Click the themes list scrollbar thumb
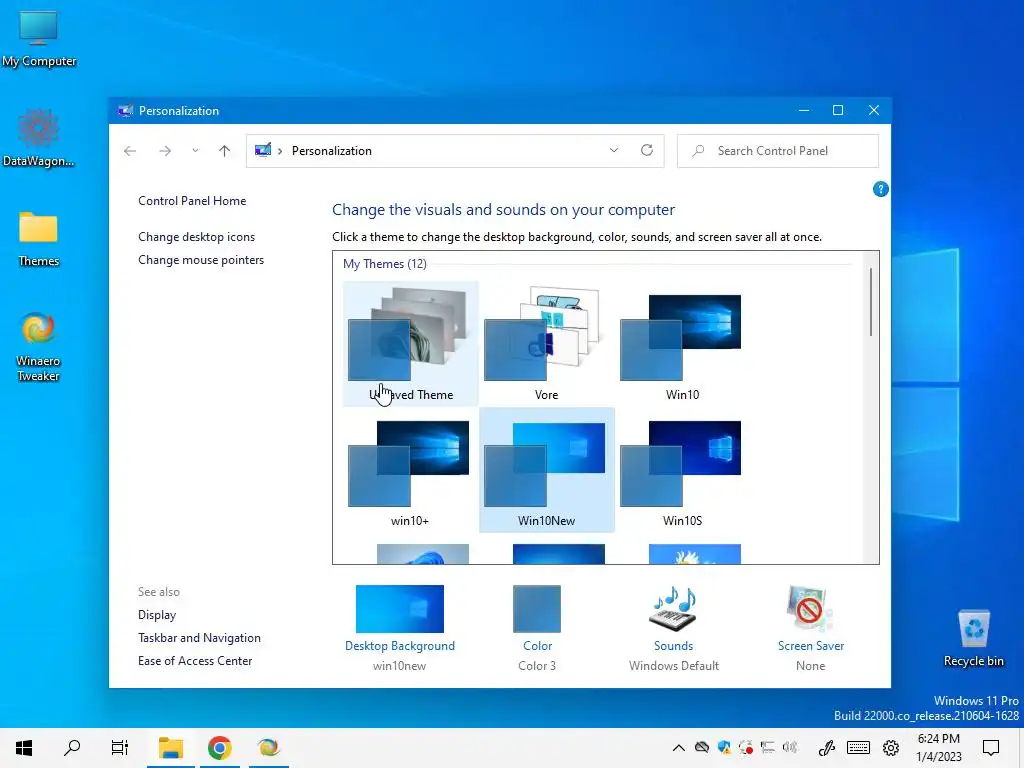 coord(871,302)
